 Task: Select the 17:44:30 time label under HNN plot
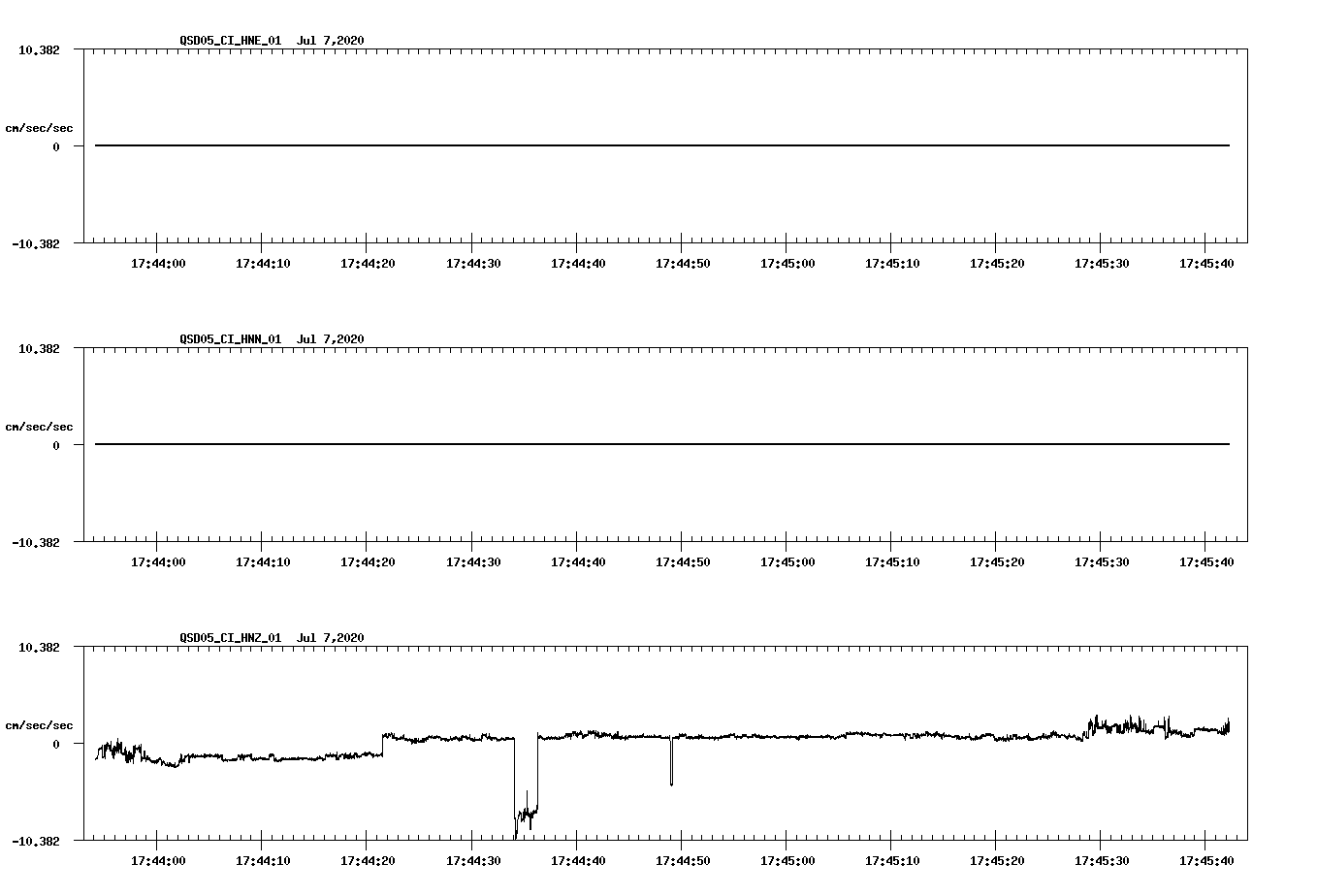click(x=473, y=562)
